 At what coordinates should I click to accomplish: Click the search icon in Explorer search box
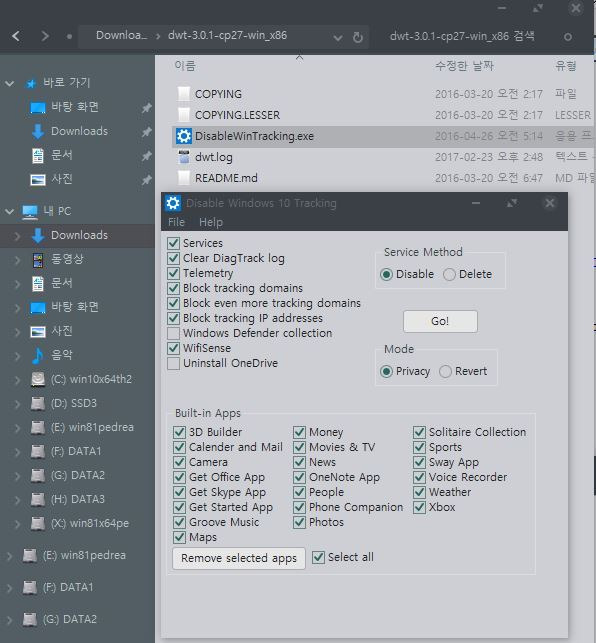tap(568, 37)
